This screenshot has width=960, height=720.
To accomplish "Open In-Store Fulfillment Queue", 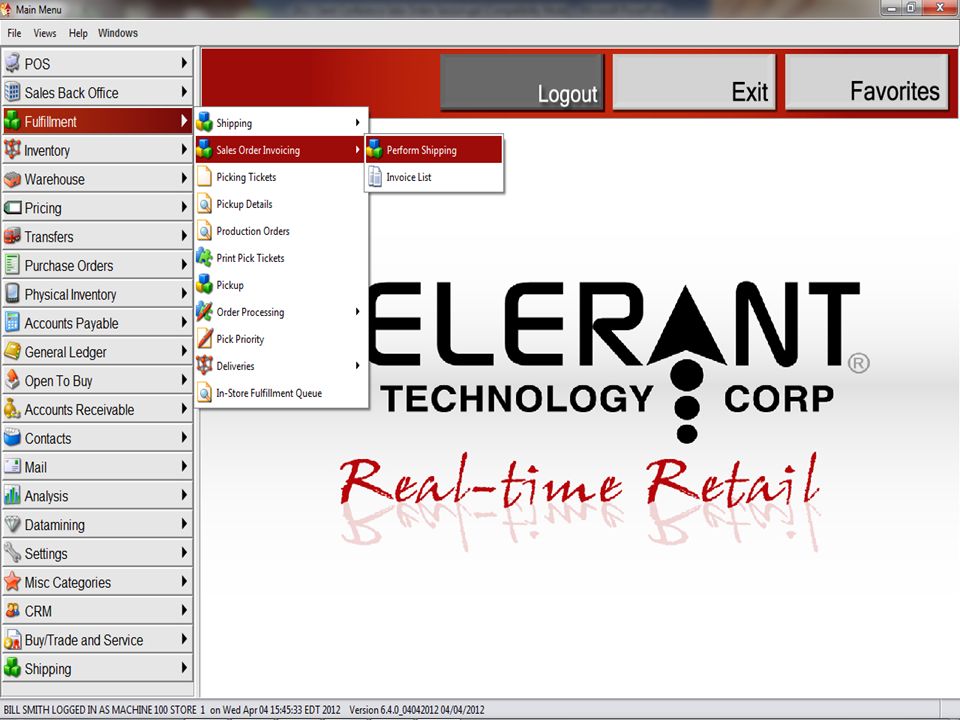I will tap(282, 392).
